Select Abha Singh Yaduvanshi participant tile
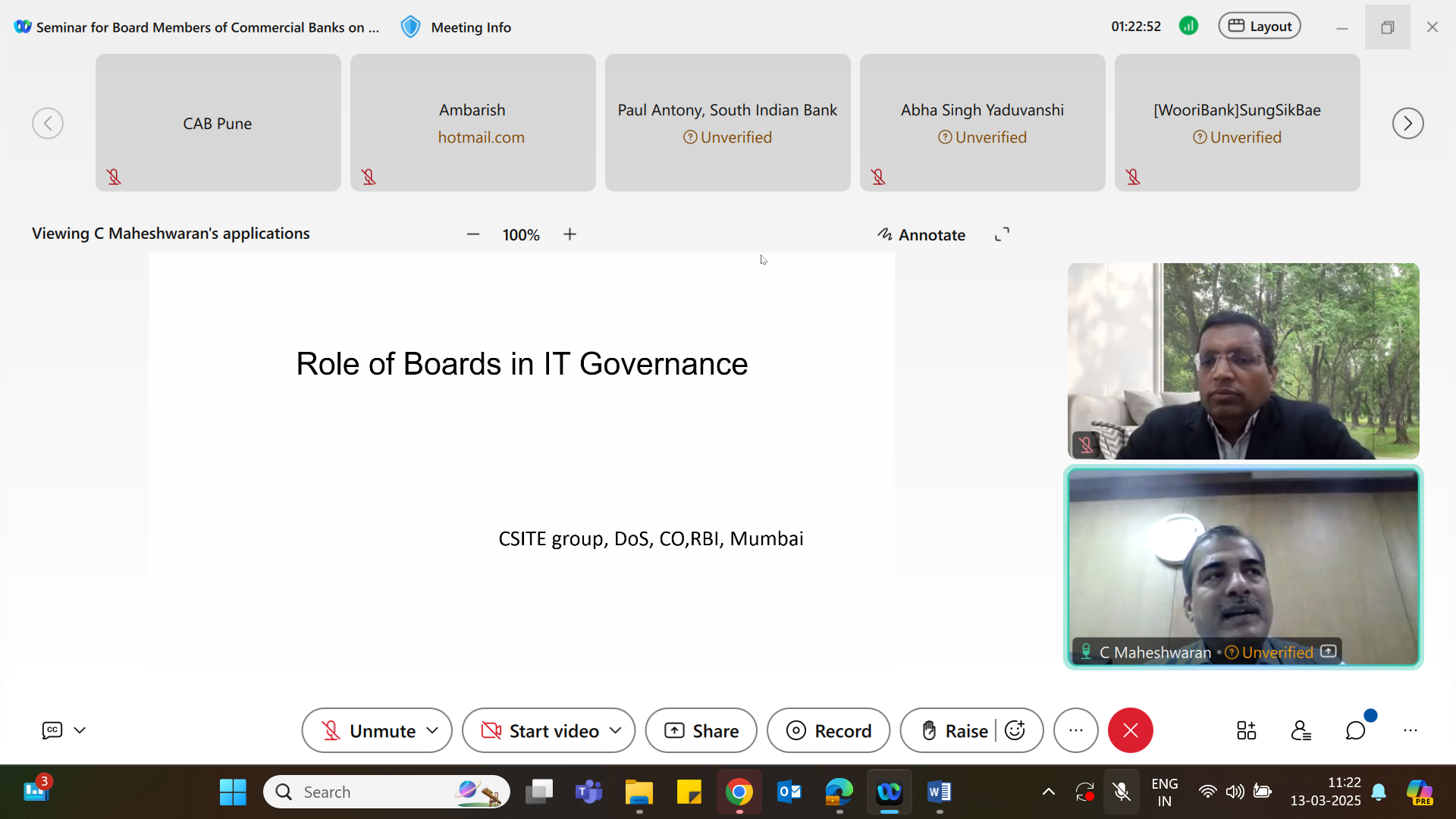 point(983,123)
